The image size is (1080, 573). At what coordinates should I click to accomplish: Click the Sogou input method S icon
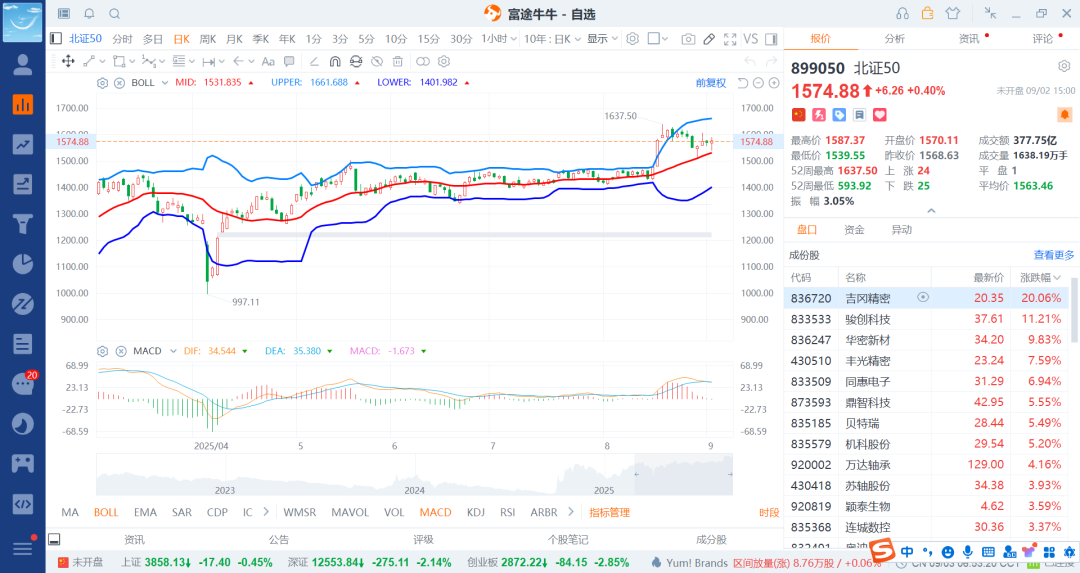point(881,551)
